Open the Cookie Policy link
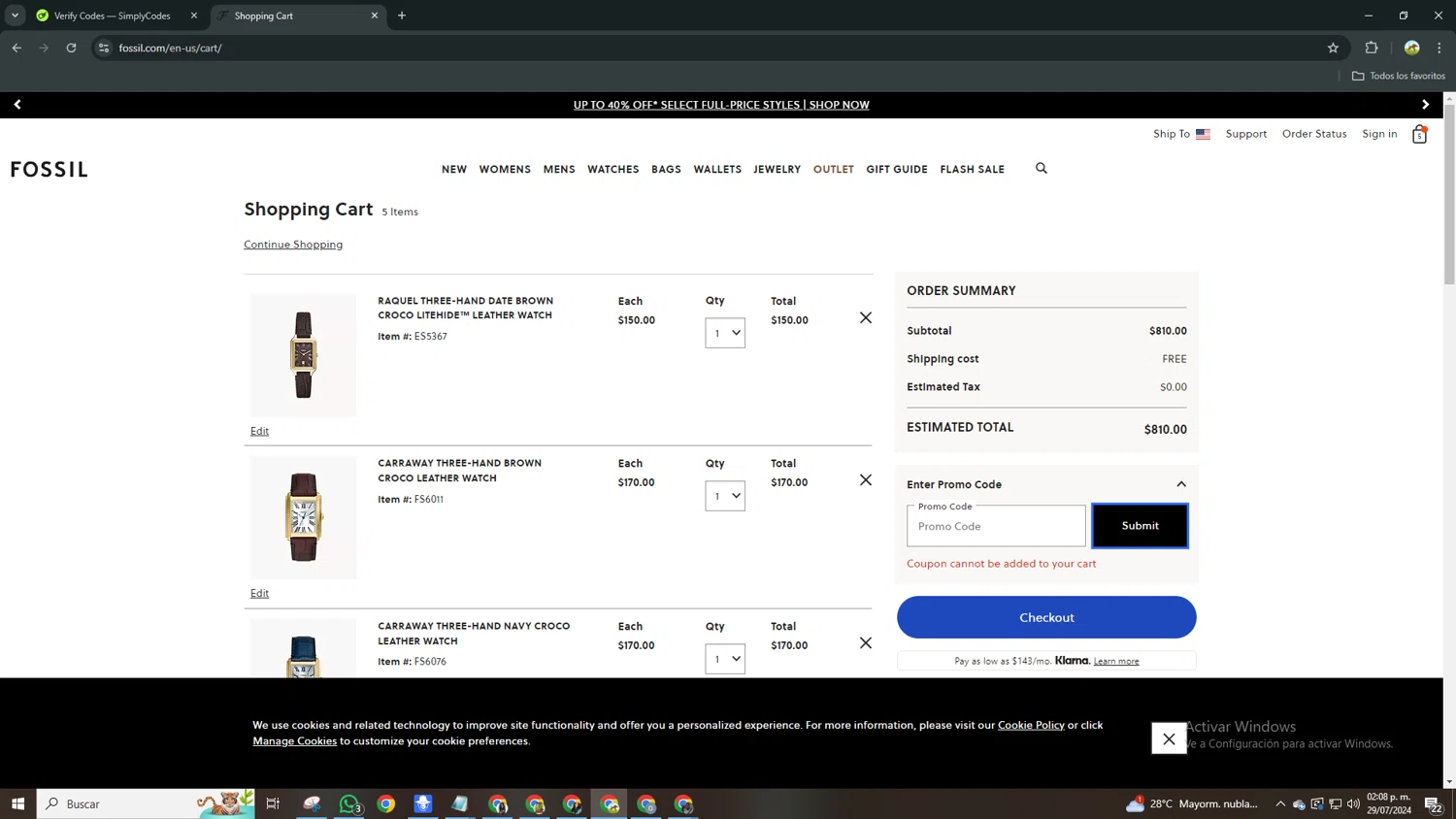Screen dimensions: 1456x819 pyautogui.click(x=1031, y=725)
